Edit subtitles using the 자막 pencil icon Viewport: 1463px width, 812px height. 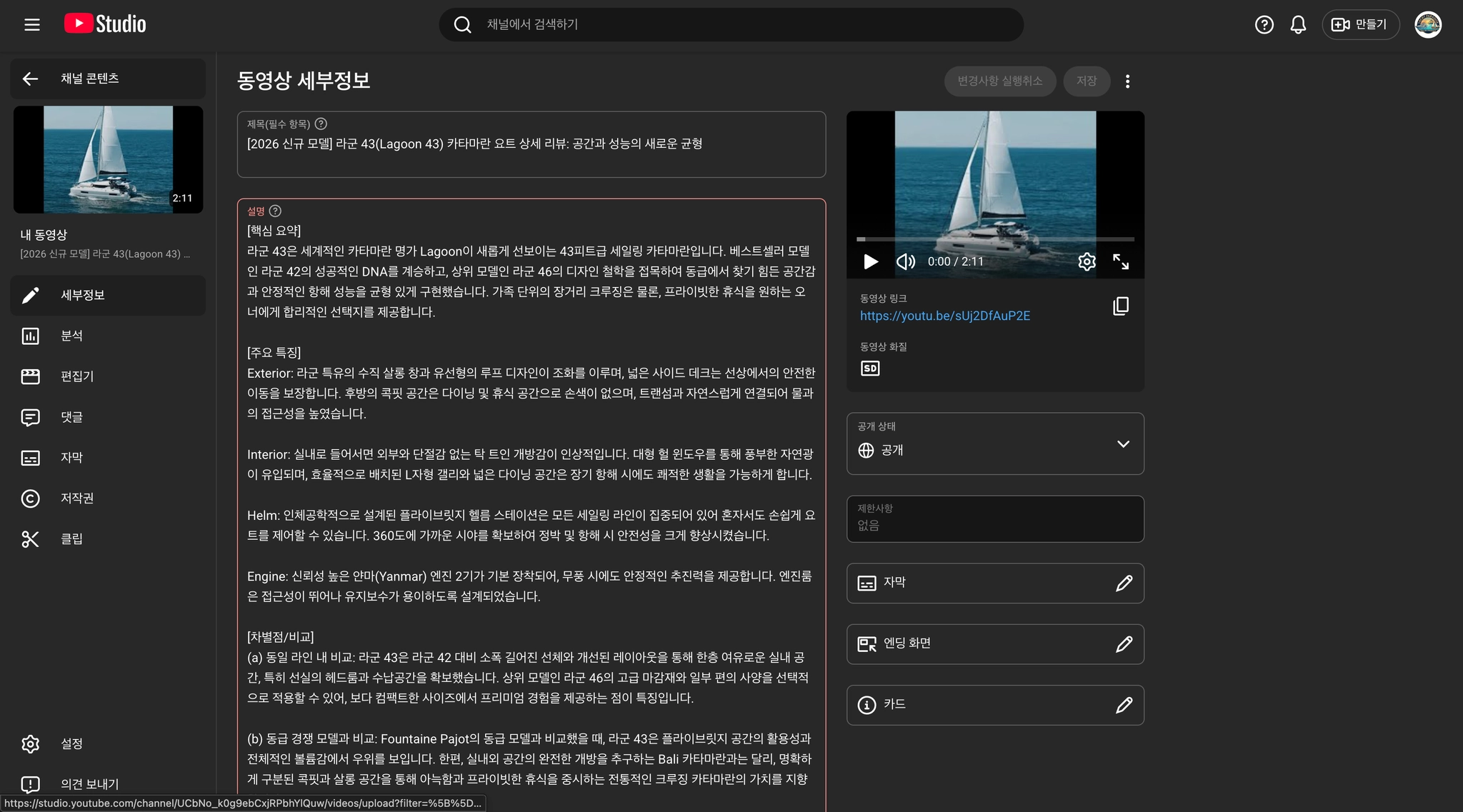1124,583
